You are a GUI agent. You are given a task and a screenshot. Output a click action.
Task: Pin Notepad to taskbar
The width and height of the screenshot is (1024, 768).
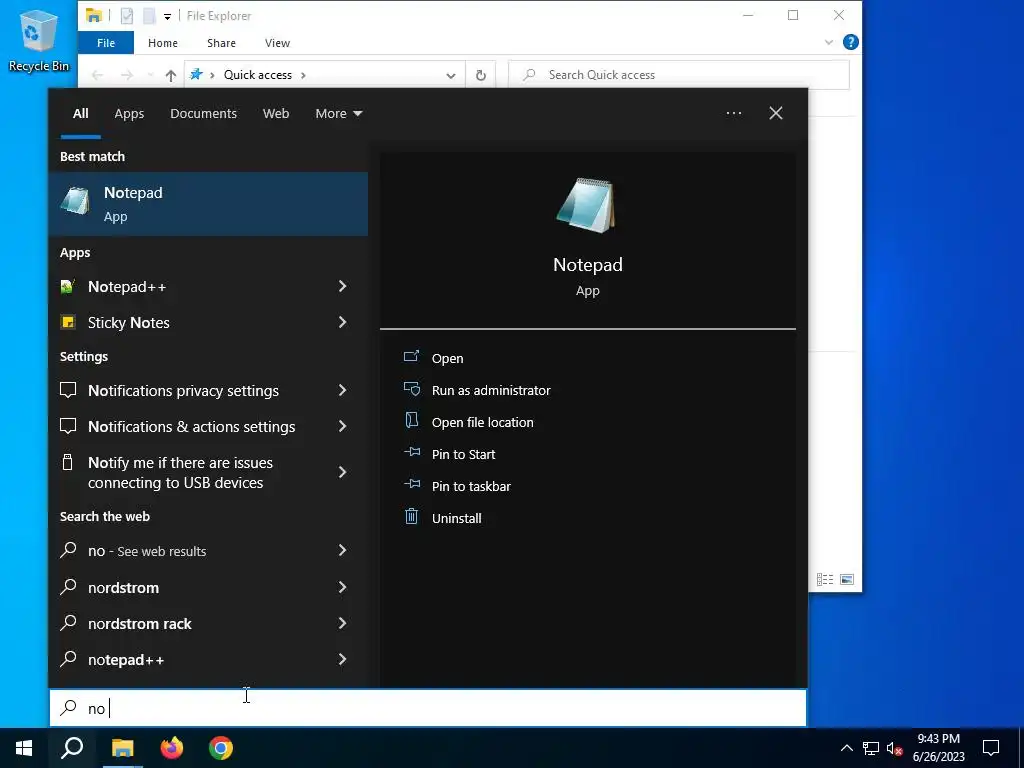coord(472,487)
